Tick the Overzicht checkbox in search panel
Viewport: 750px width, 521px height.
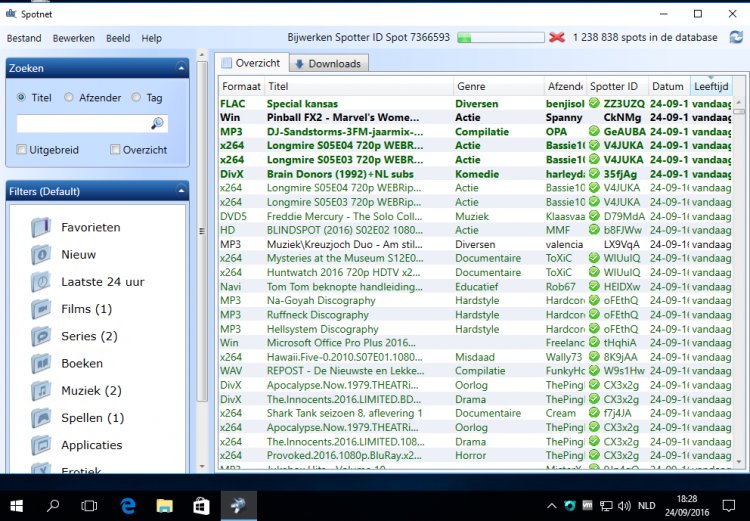pyautogui.click(x=116, y=150)
